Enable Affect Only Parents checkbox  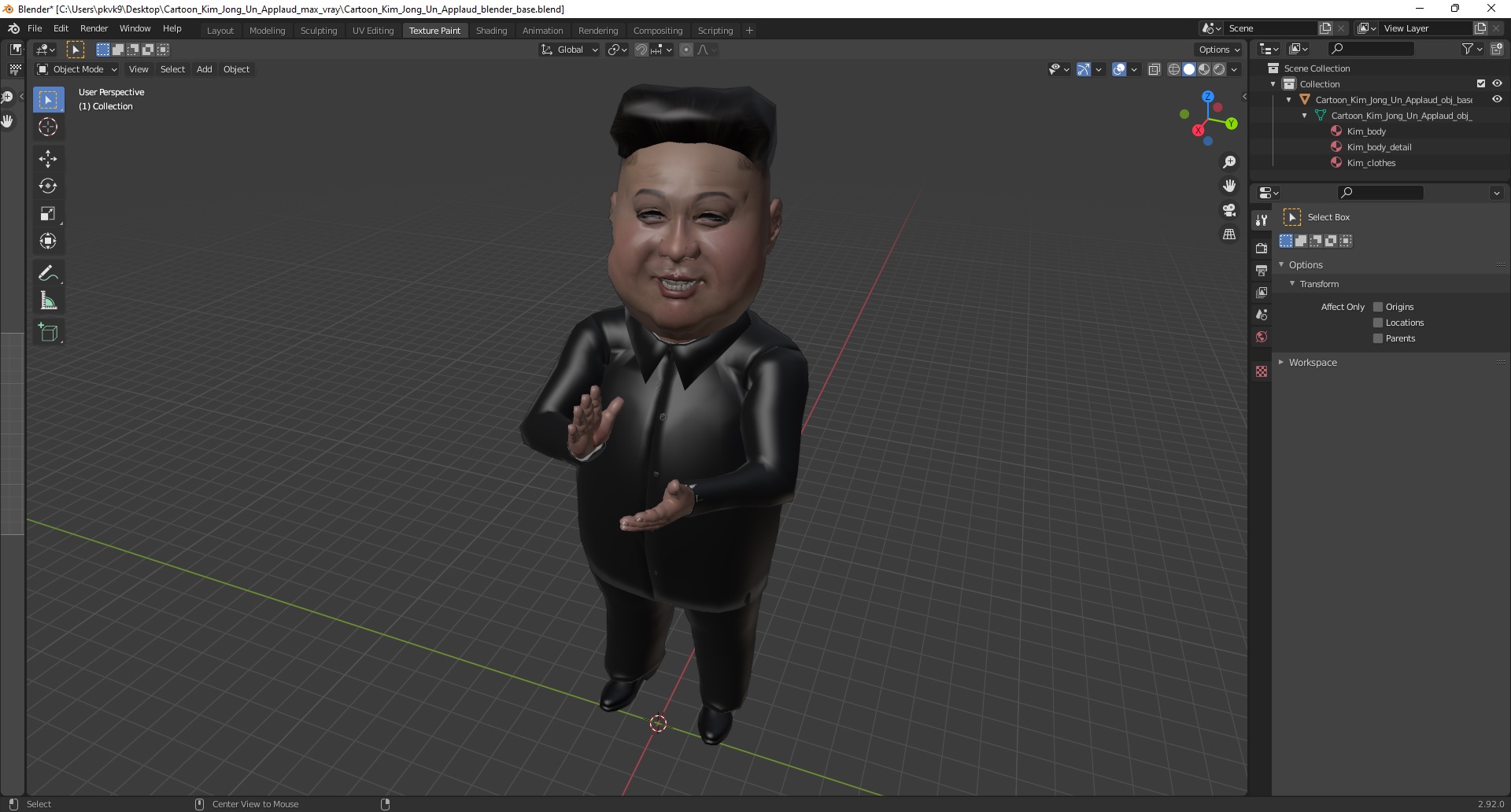click(1378, 338)
